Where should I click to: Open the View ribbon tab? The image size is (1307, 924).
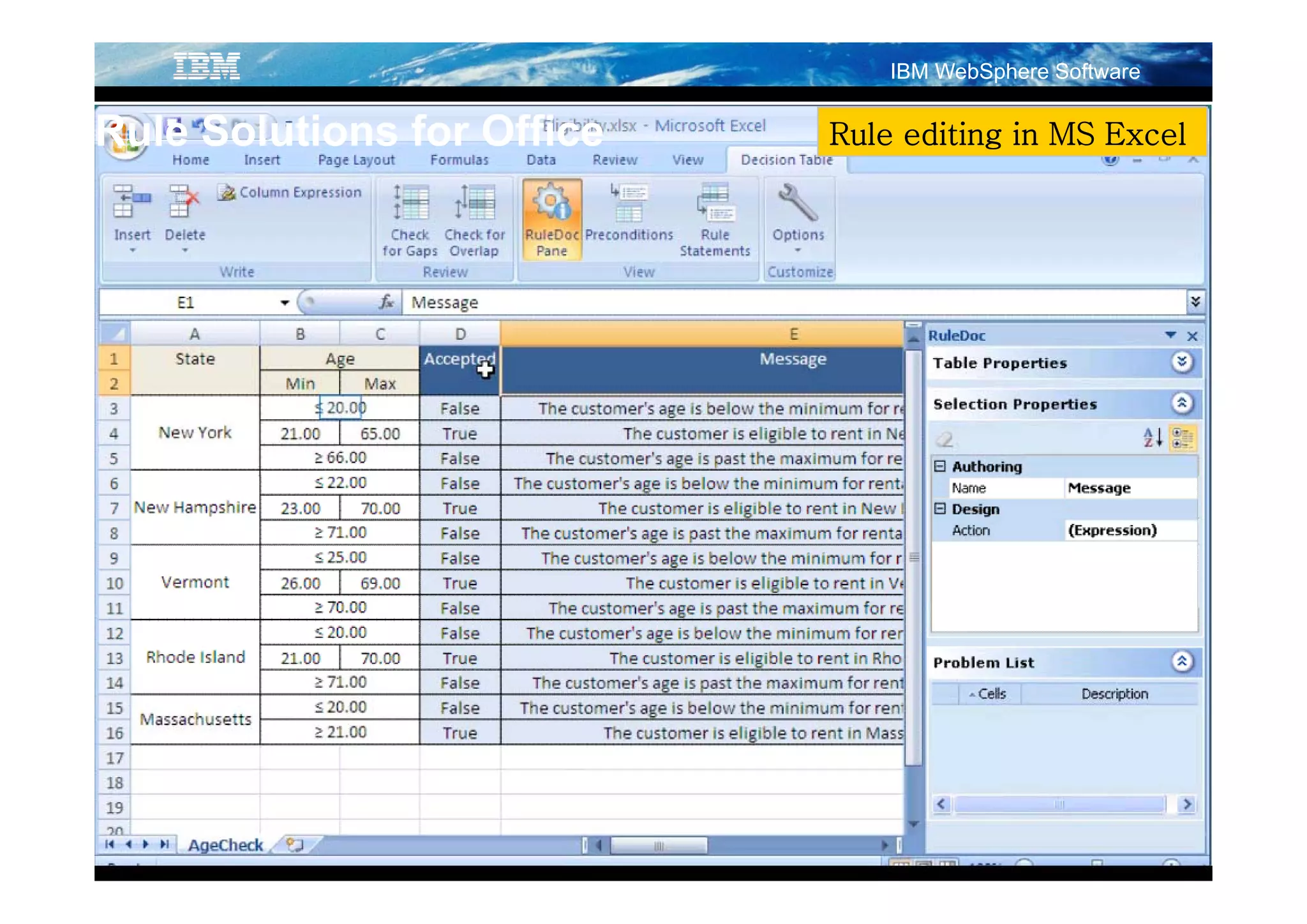tap(687, 160)
